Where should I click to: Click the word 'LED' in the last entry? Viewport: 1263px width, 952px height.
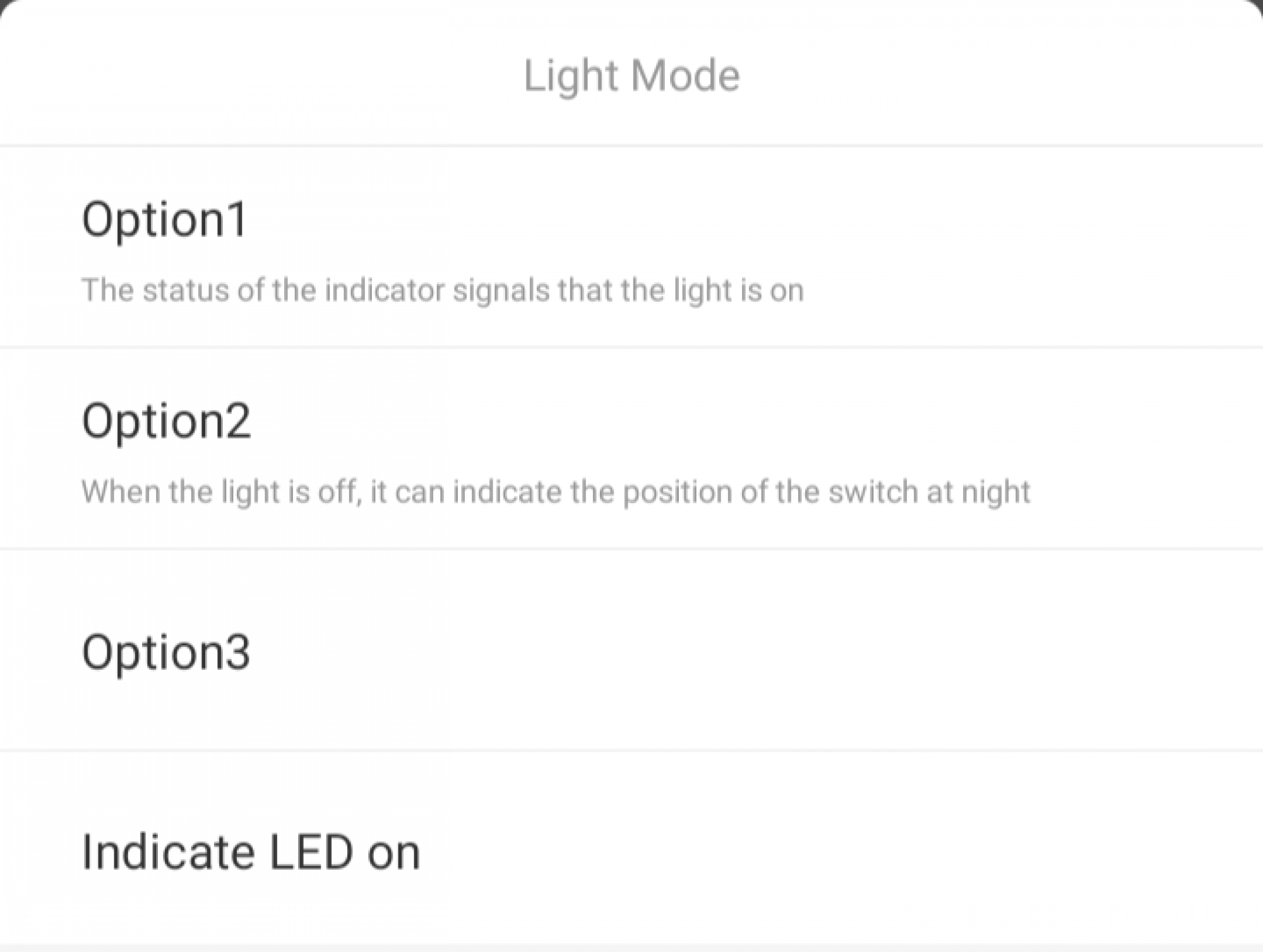pos(311,852)
